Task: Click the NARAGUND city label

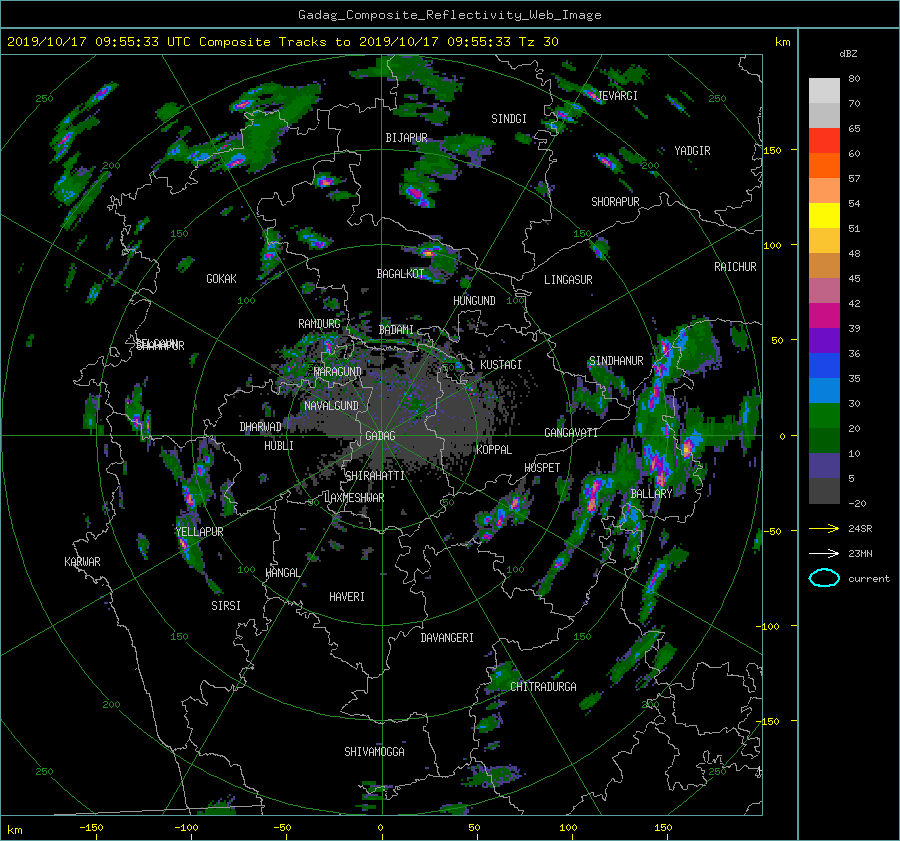Action: tap(338, 372)
